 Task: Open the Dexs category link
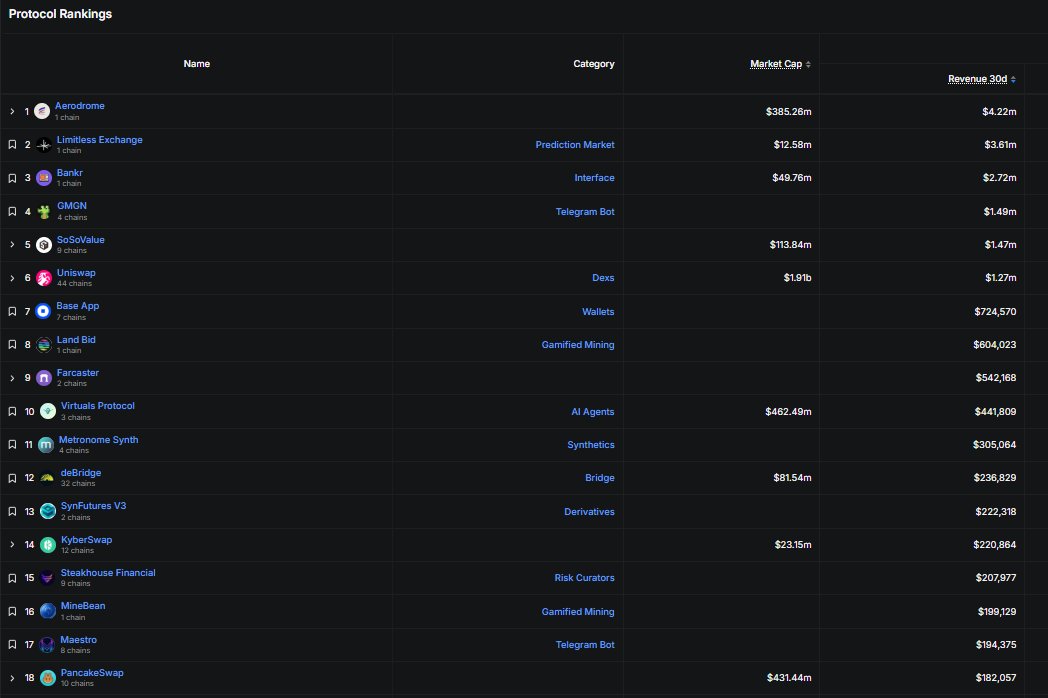click(603, 277)
